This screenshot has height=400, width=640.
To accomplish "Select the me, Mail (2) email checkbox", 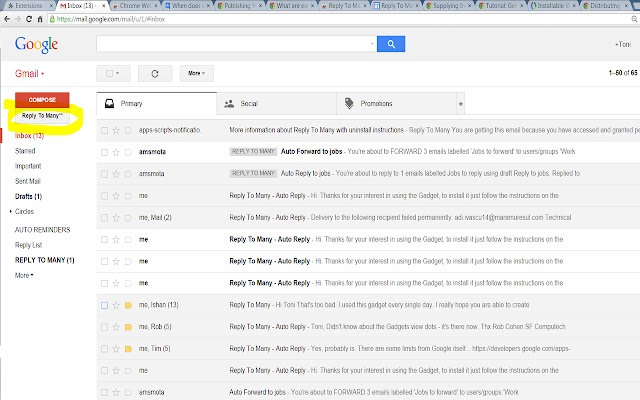I will point(104,218).
